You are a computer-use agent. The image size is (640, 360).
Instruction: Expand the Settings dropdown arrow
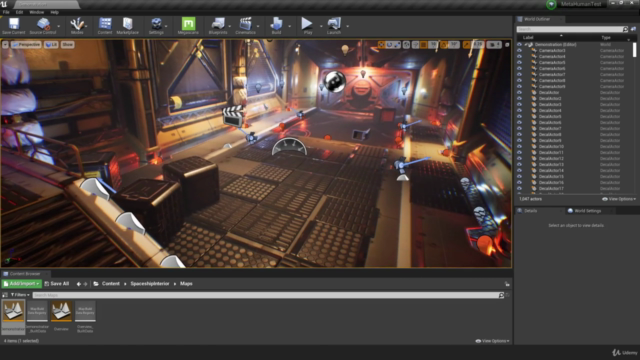[x=167, y=26]
